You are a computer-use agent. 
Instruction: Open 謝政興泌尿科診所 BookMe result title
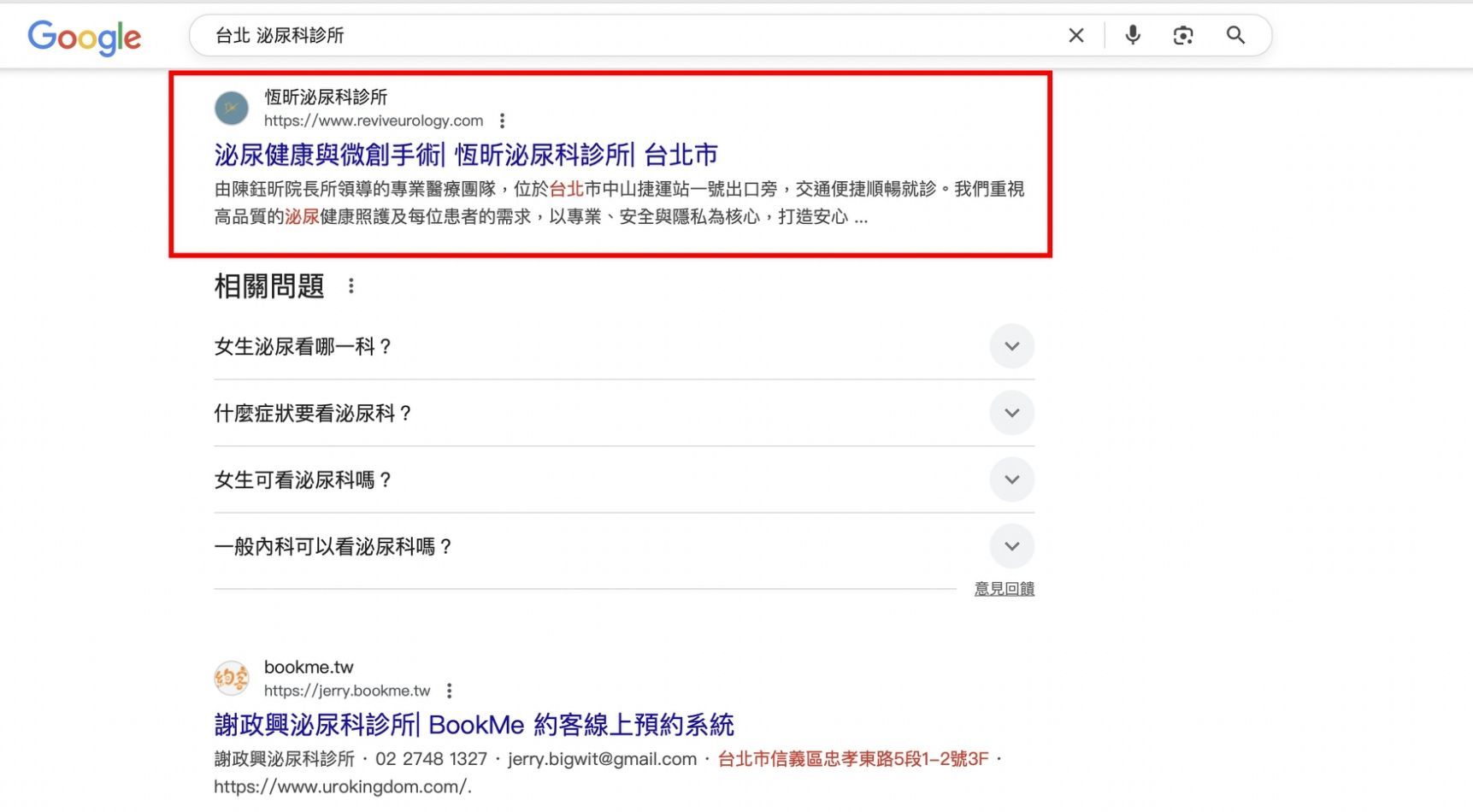474,726
